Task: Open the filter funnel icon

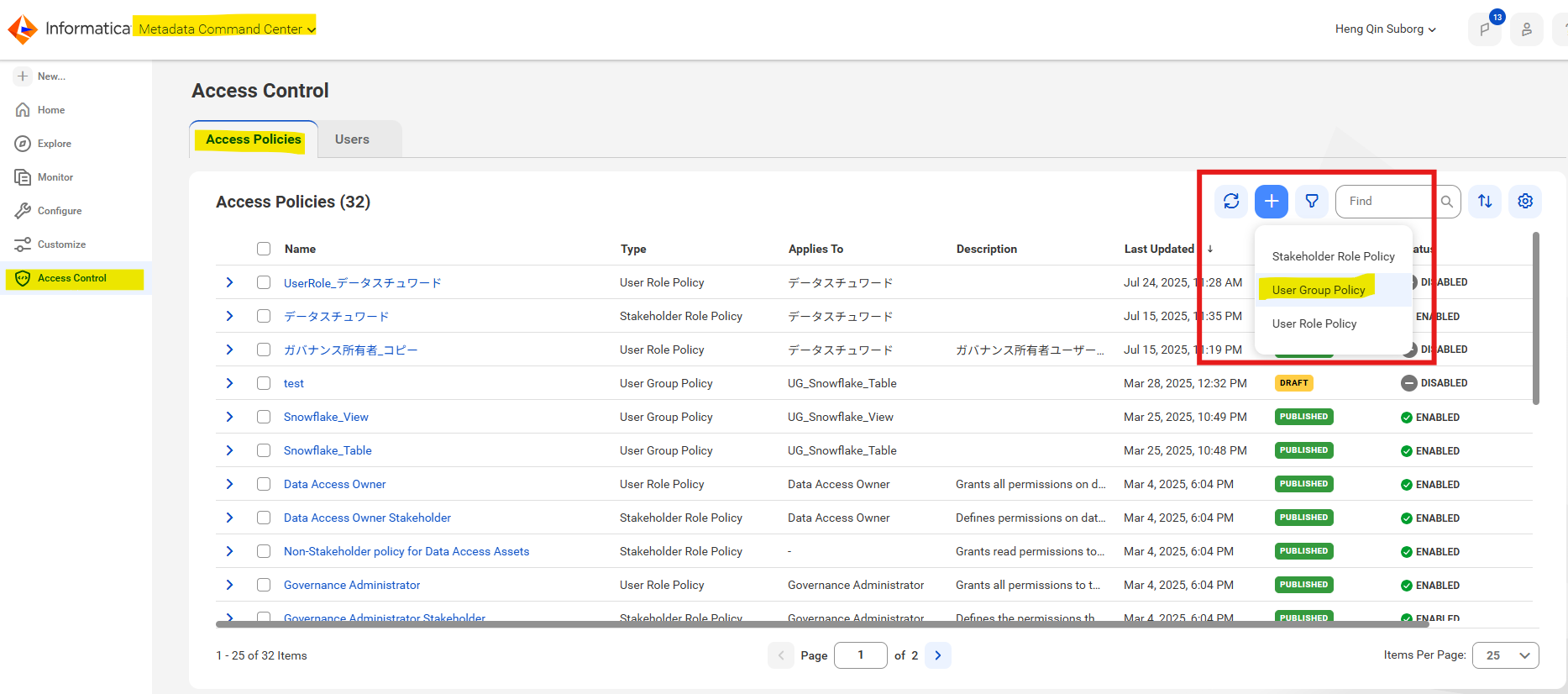Action: [x=1312, y=201]
